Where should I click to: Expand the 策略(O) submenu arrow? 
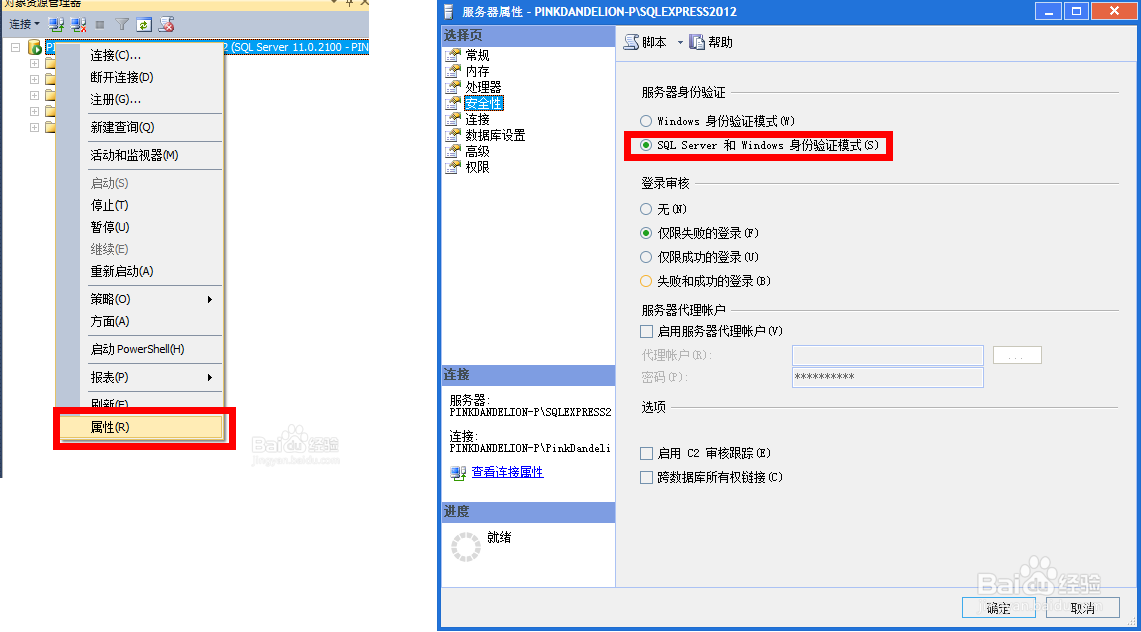pyautogui.click(x=210, y=300)
